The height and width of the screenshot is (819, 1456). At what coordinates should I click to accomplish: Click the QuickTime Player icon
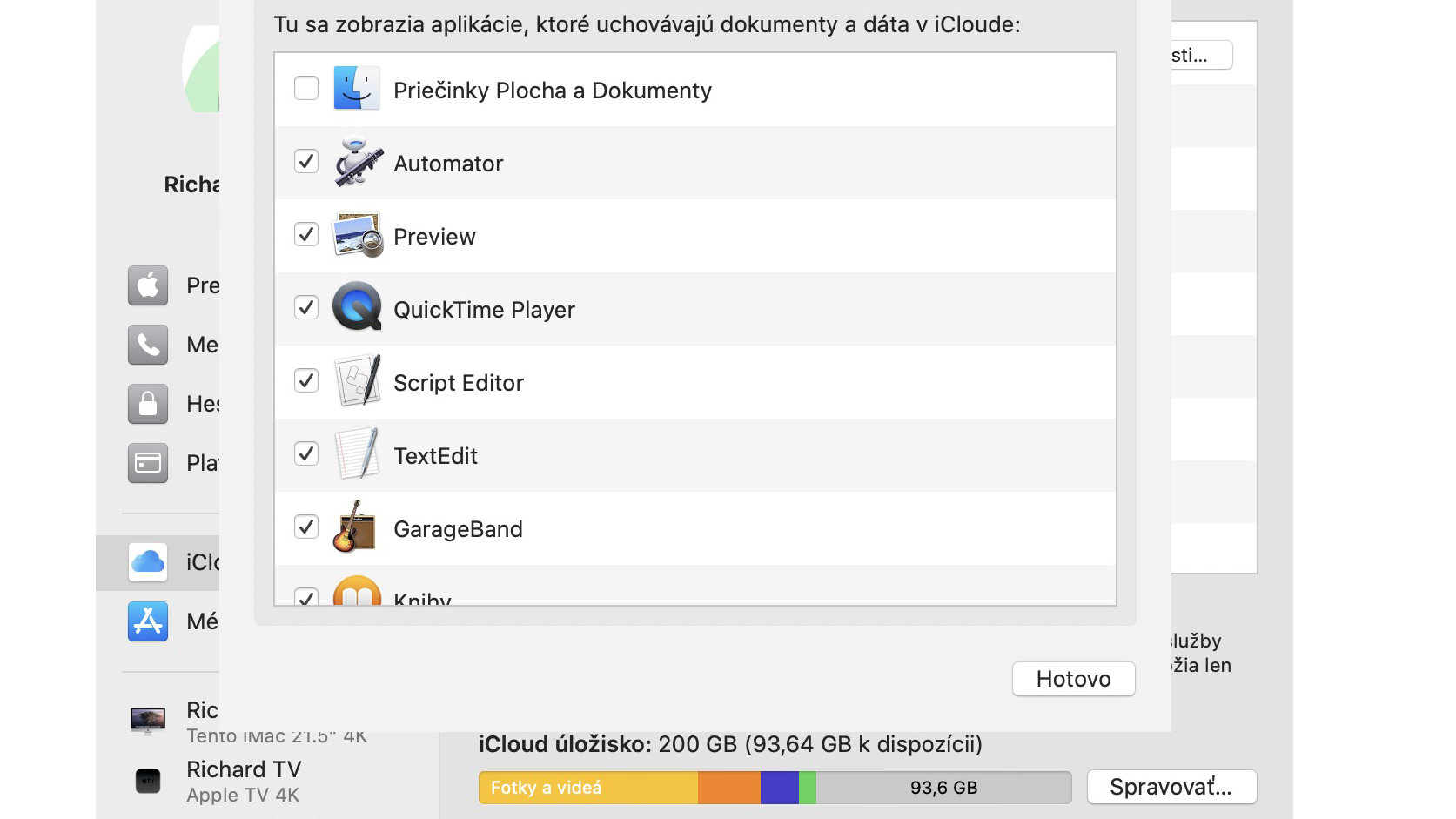(357, 306)
